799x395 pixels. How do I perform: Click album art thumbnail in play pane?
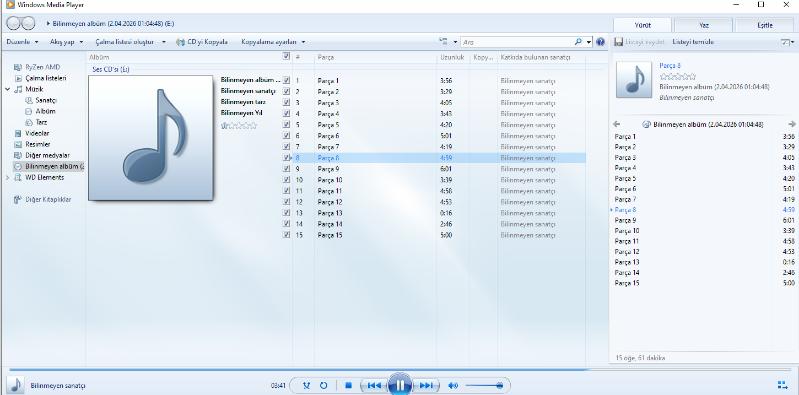pyautogui.click(x=634, y=80)
